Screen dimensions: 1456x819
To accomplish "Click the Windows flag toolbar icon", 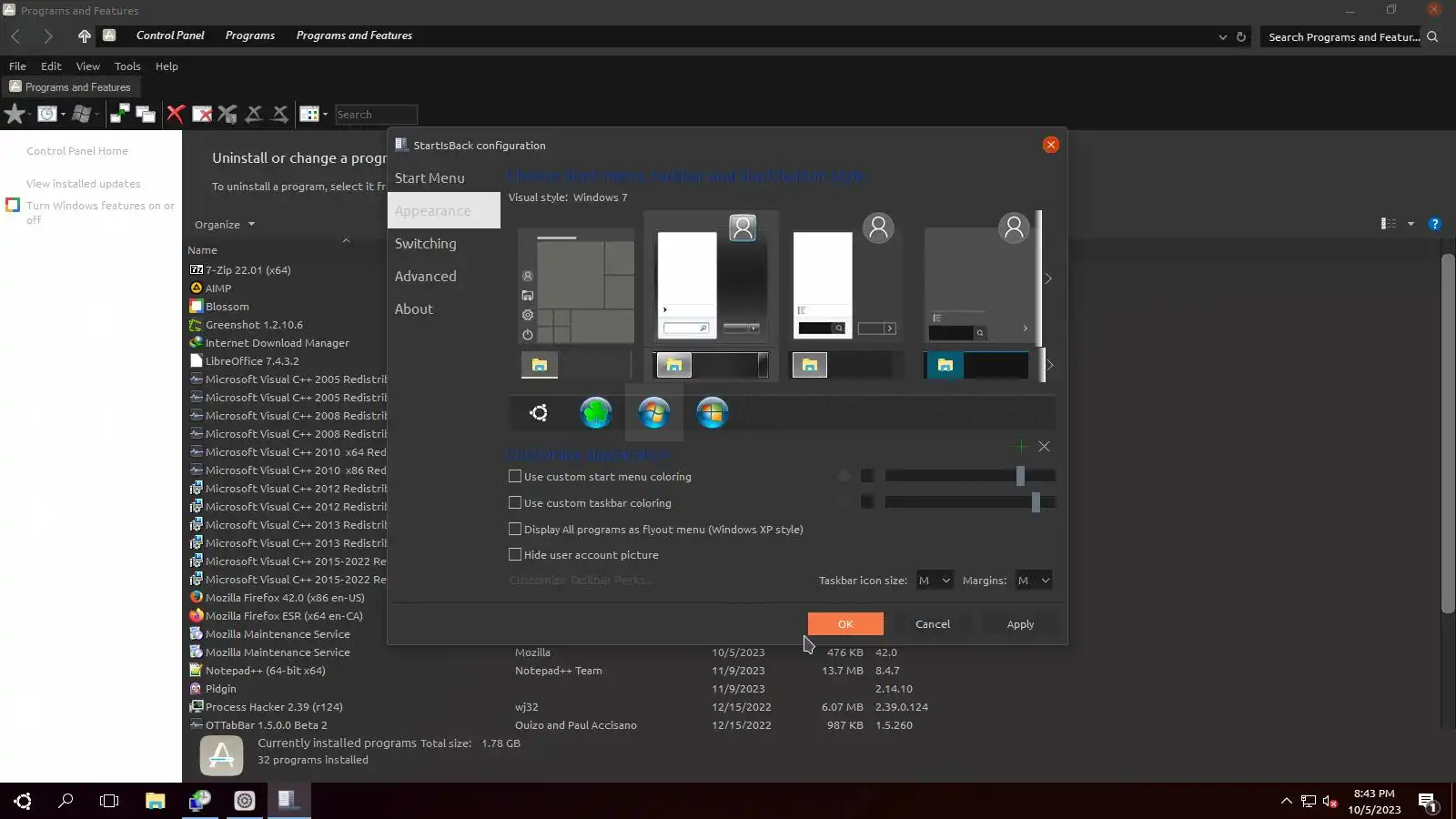I will click(x=81, y=114).
